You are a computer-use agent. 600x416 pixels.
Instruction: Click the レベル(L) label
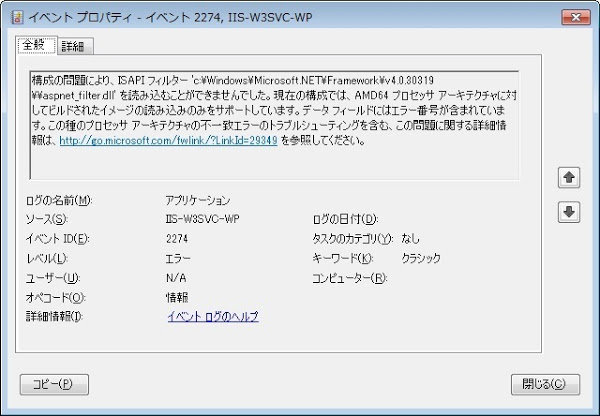pos(46,258)
